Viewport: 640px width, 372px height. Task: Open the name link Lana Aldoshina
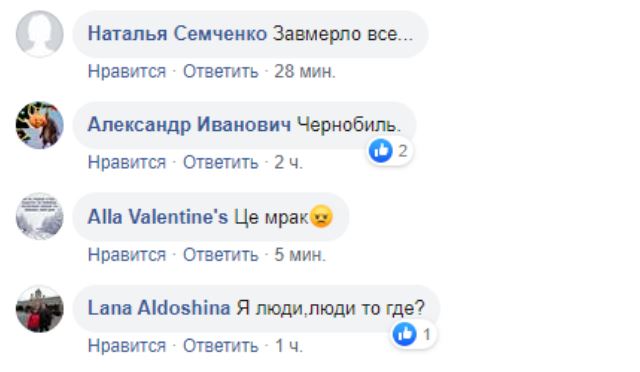tap(159, 308)
